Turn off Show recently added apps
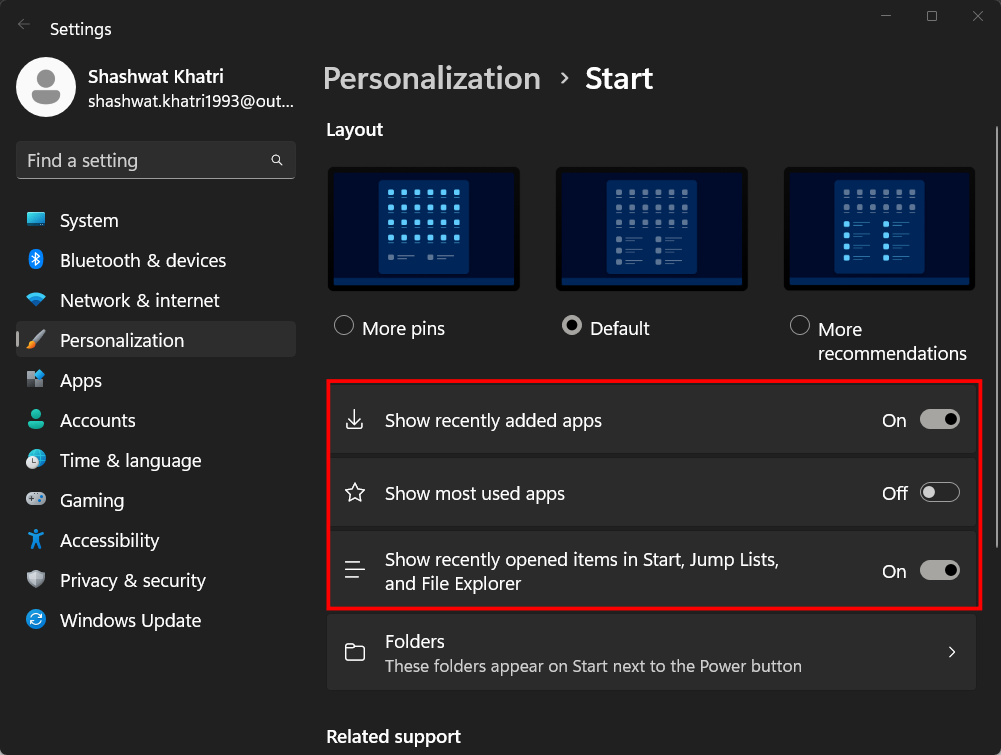 [938, 419]
